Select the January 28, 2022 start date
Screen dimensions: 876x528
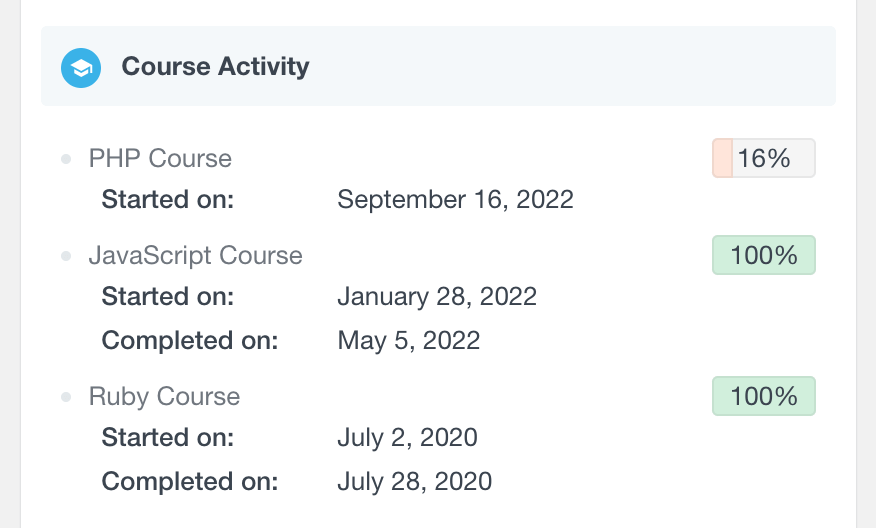click(x=437, y=297)
